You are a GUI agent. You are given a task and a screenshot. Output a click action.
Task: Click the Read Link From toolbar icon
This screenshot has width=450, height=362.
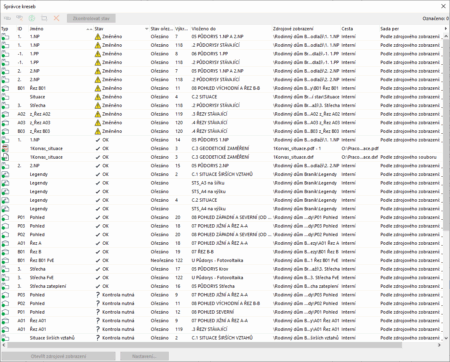(x=19, y=18)
